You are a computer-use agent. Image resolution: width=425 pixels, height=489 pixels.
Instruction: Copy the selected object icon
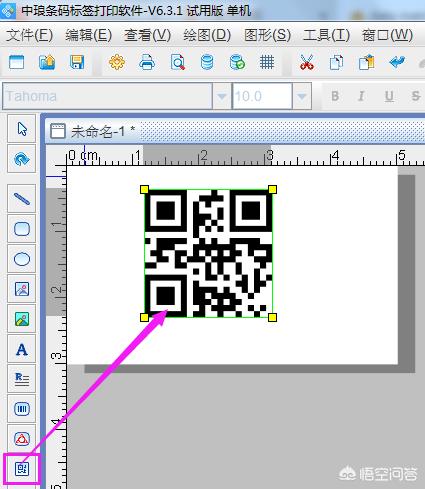click(x=336, y=62)
